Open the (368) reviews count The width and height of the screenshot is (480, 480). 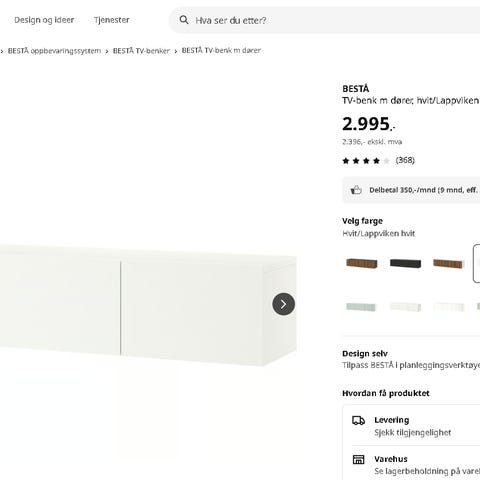405,160
